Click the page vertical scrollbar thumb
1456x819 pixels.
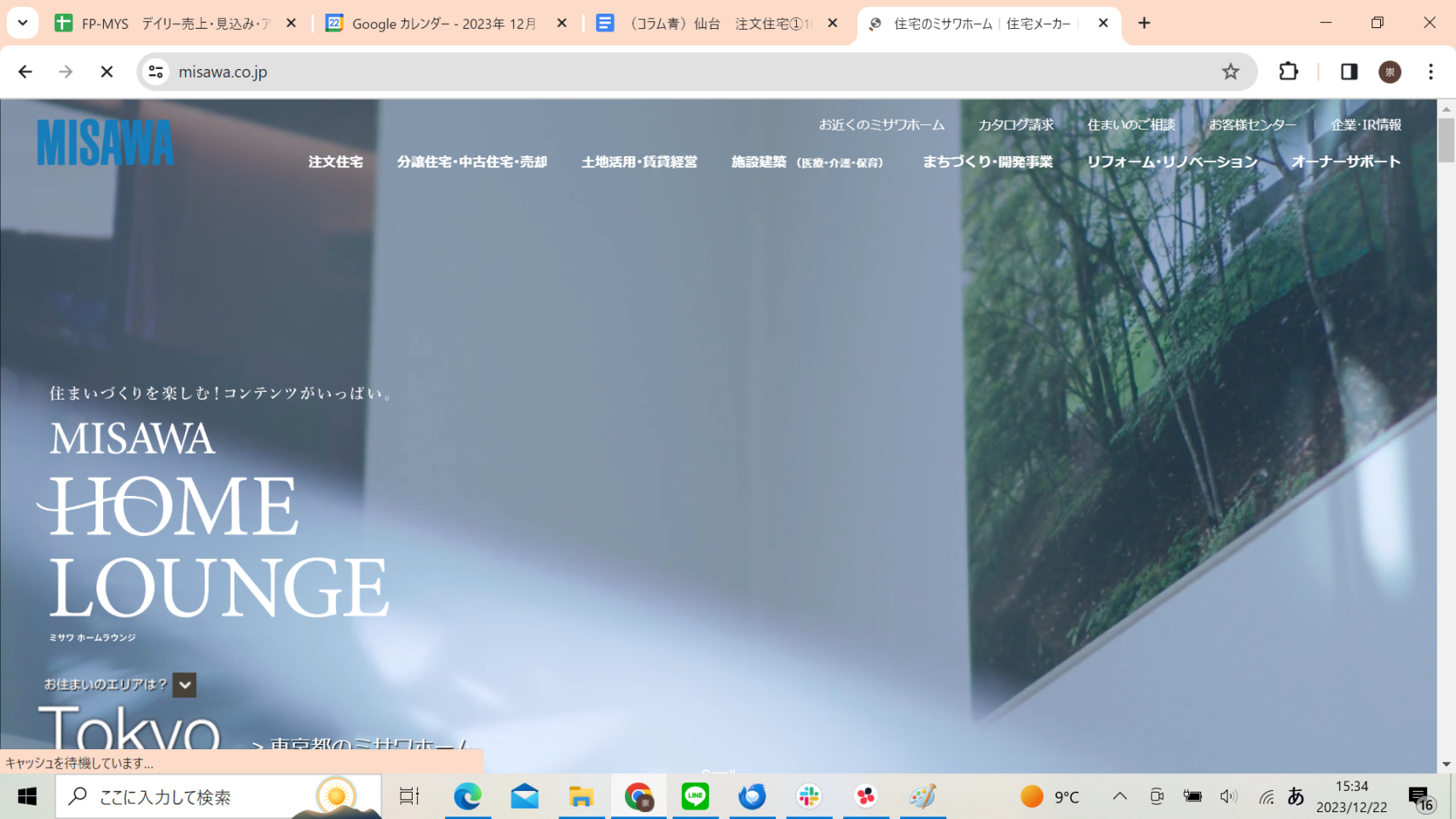click(1446, 140)
